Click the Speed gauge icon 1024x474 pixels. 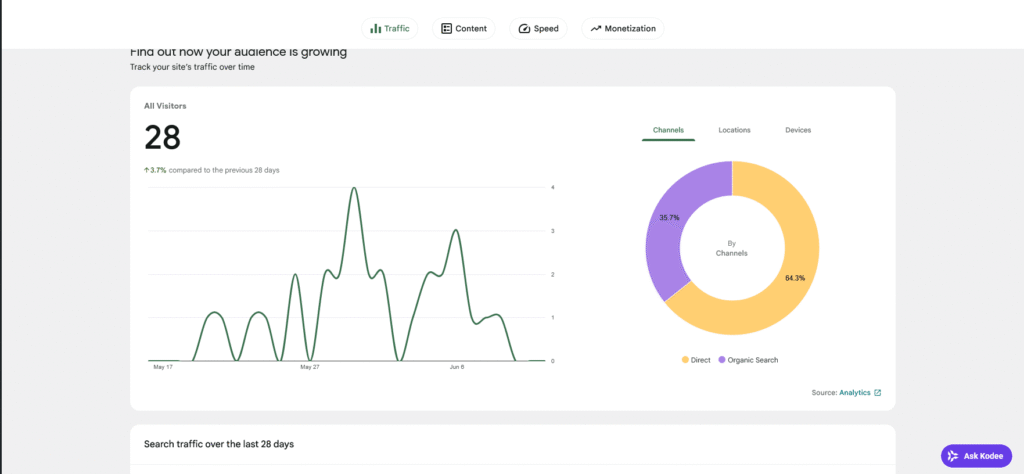click(524, 29)
